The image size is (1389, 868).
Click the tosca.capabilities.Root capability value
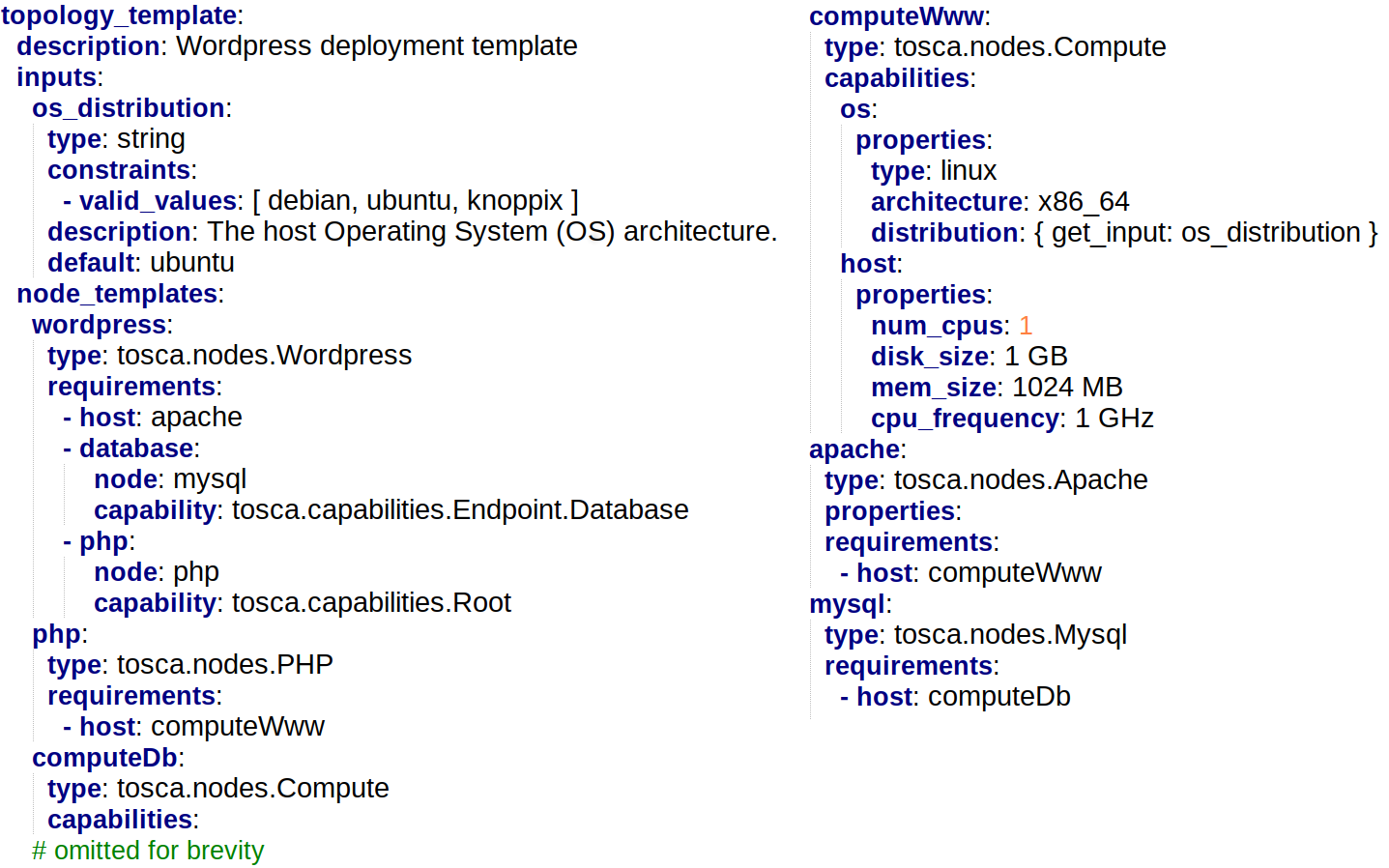pos(371,603)
